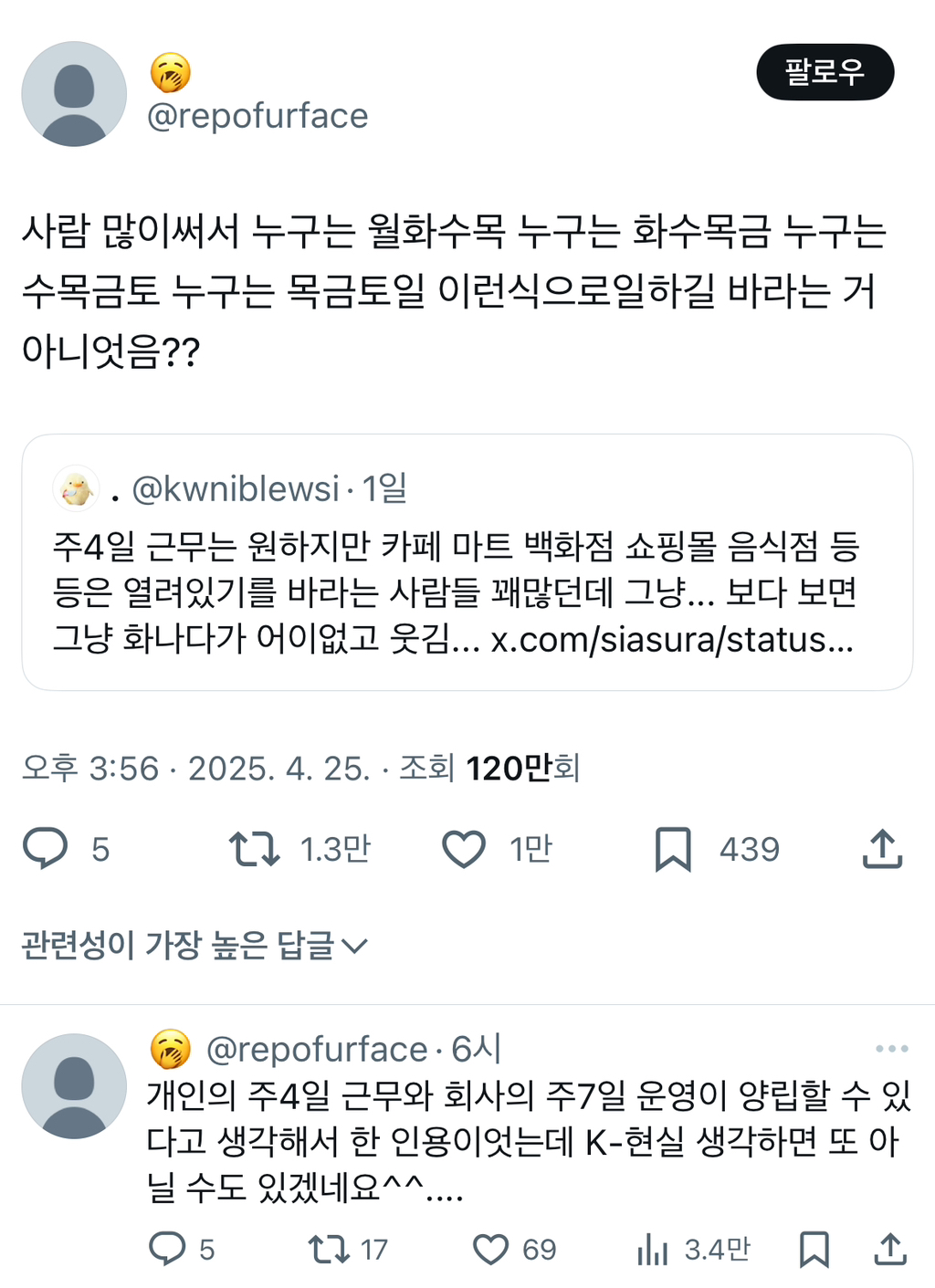Like the main post with the heart icon
Viewport: 935px width, 1288px height.
point(464,848)
